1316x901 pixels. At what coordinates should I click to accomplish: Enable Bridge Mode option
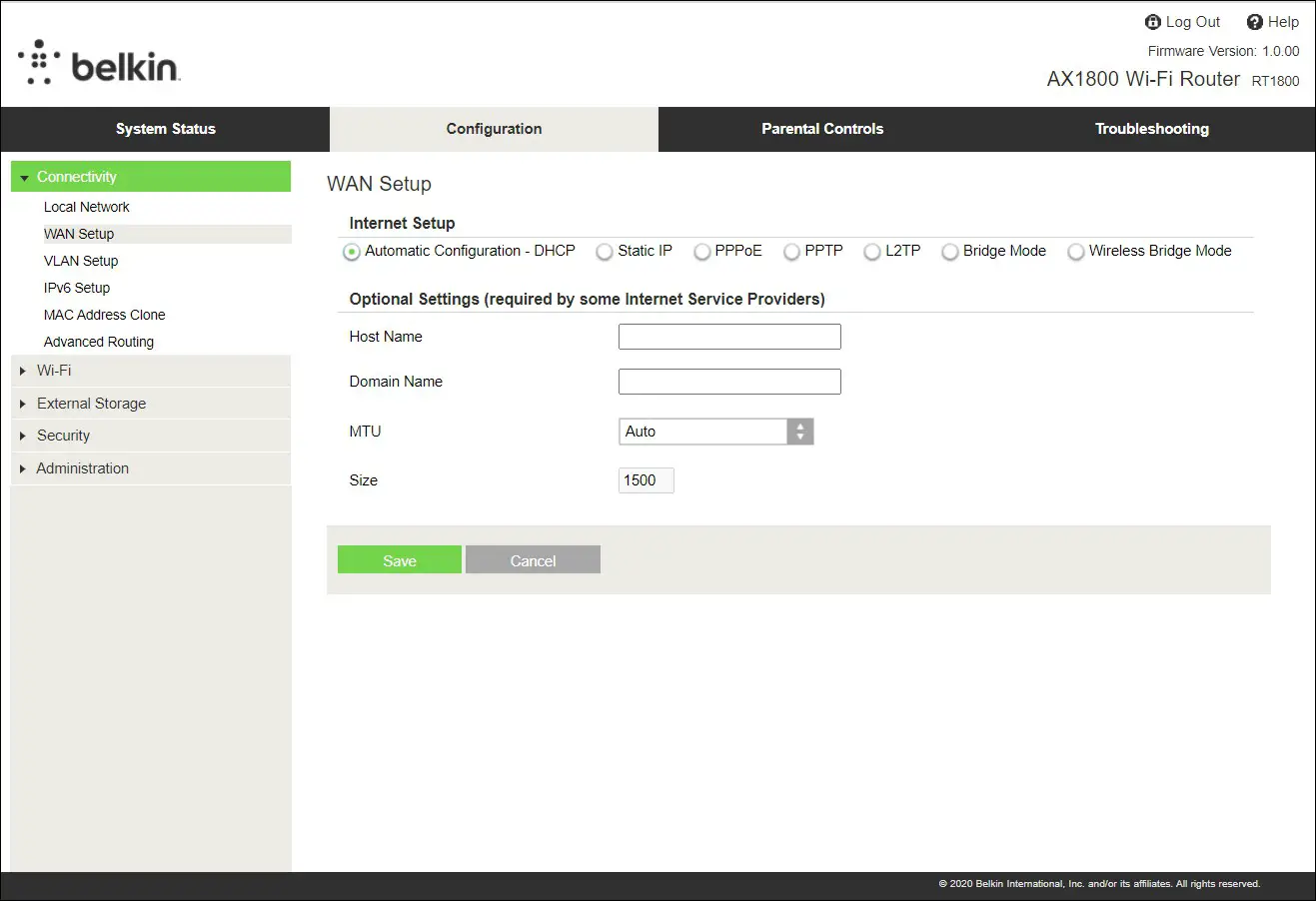click(x=950, y=252)
